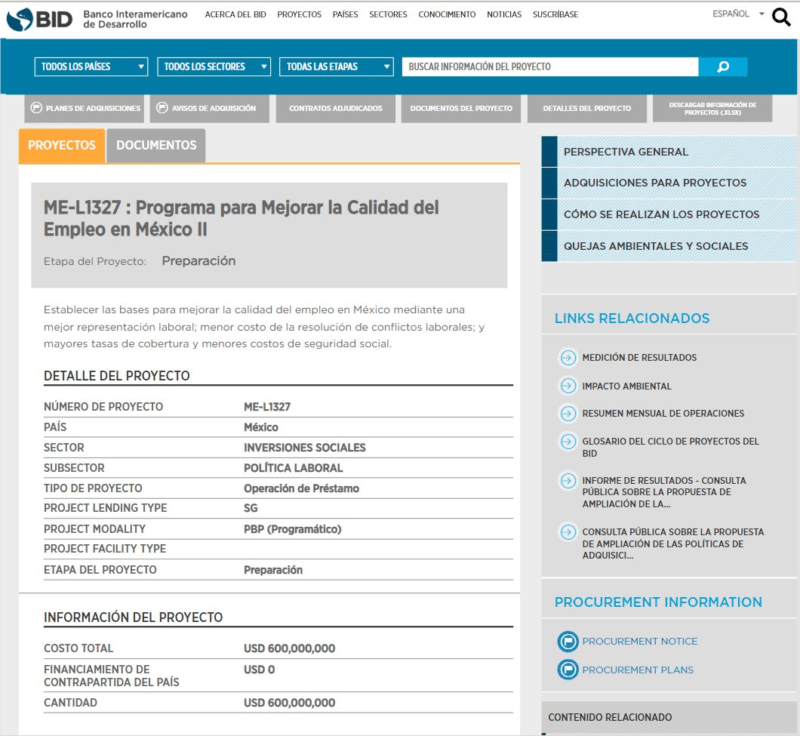Open the Quejas Ambientales y Sociales link

pyautogui.click(x=655, y=246)
